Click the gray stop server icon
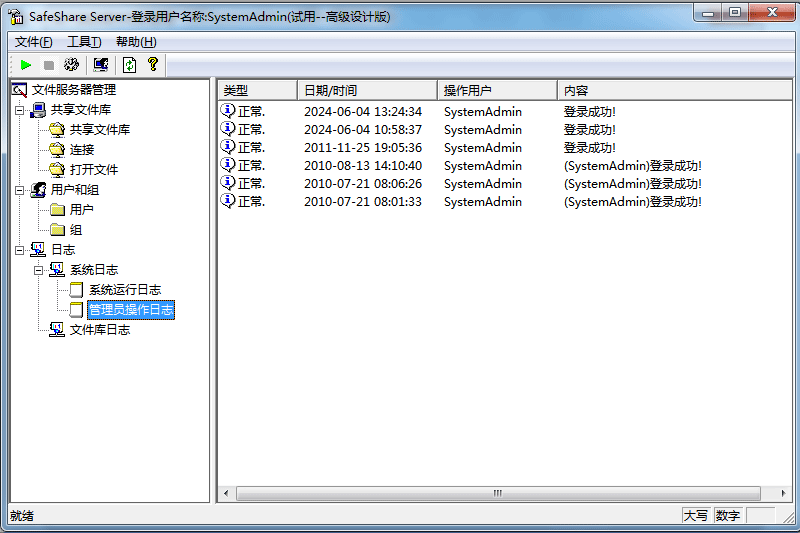 click(49, 65)
